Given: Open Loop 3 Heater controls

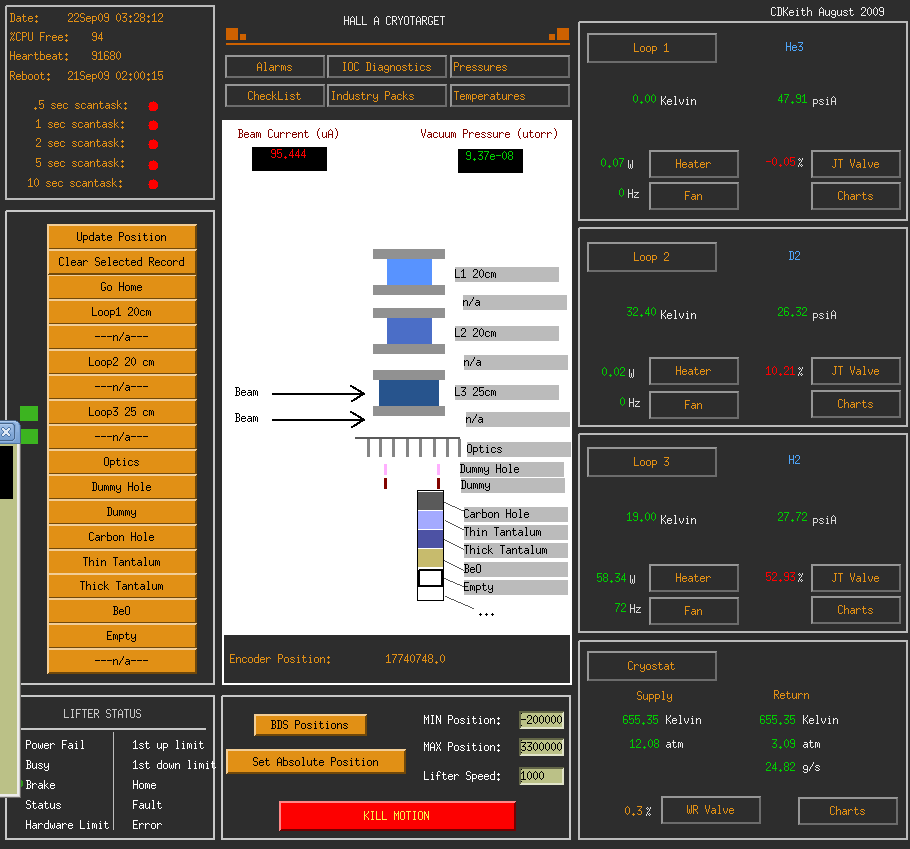Looking at the screenshot, I should pos(694,578).
